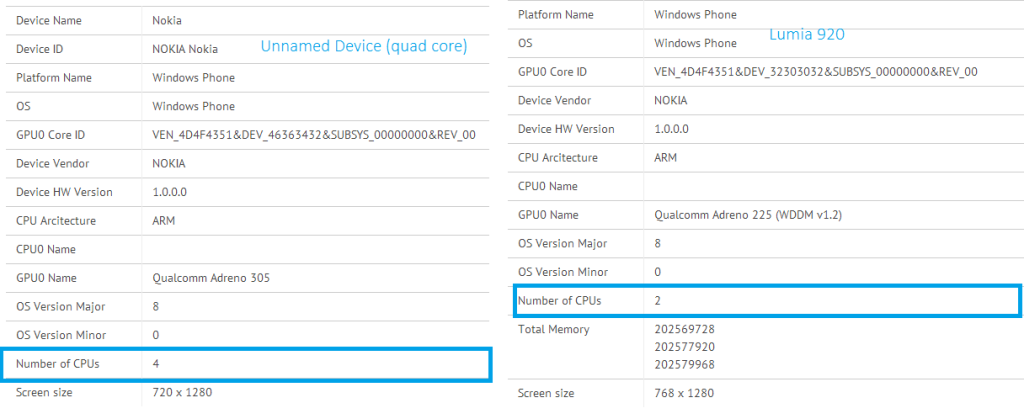This screenshot has height=419, width=1024.
Task: Click "Number of CPUs" label beside value 4
Action: 57,364
